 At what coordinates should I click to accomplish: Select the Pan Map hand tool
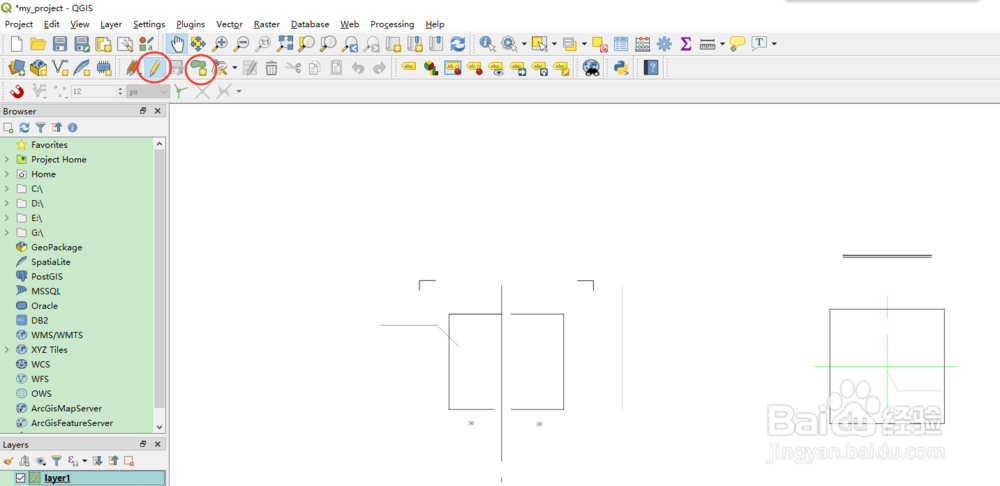point(177,43)
